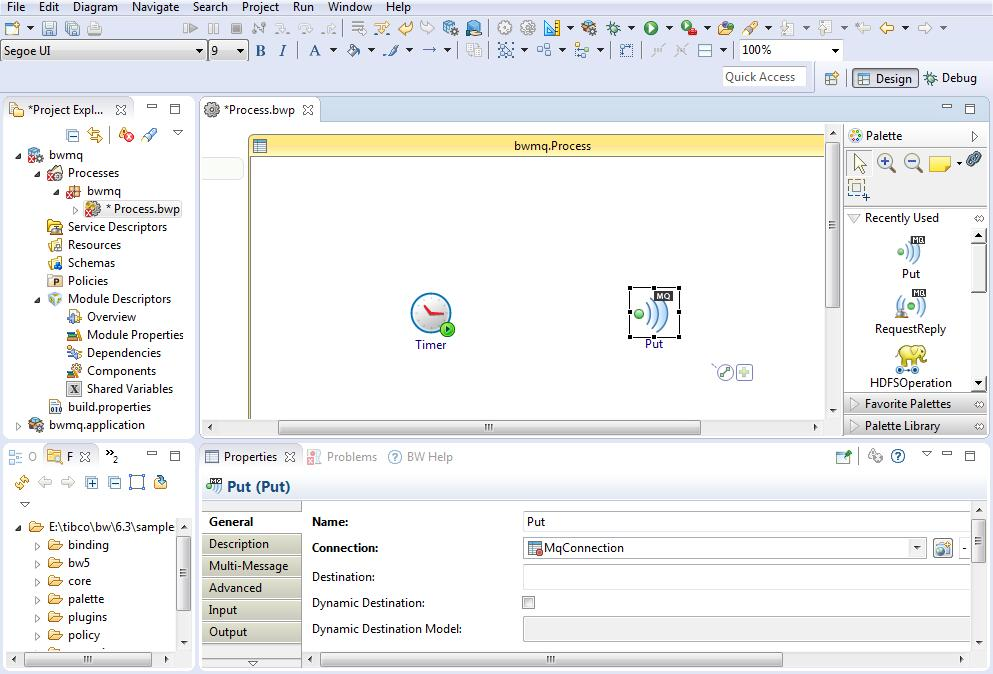Image resolution: width=993 pixels, height=674 pixels.
Task: Click the fill color bucket icon
Action: coord(353,51)
